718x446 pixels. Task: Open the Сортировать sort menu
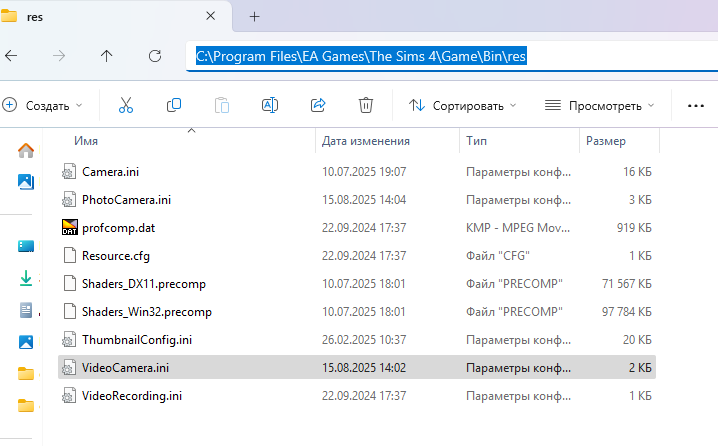[x=462, y=106]
